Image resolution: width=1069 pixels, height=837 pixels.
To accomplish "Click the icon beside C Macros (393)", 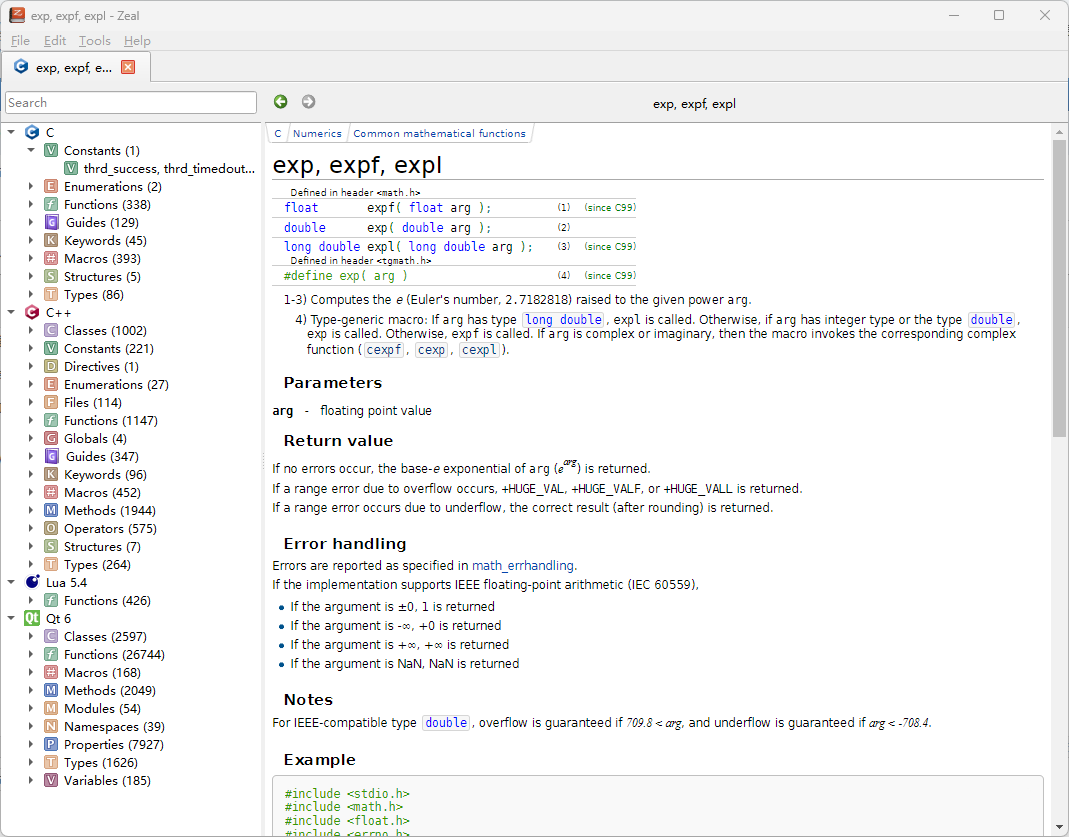I will pyautogui.click(x=51, y=258).
